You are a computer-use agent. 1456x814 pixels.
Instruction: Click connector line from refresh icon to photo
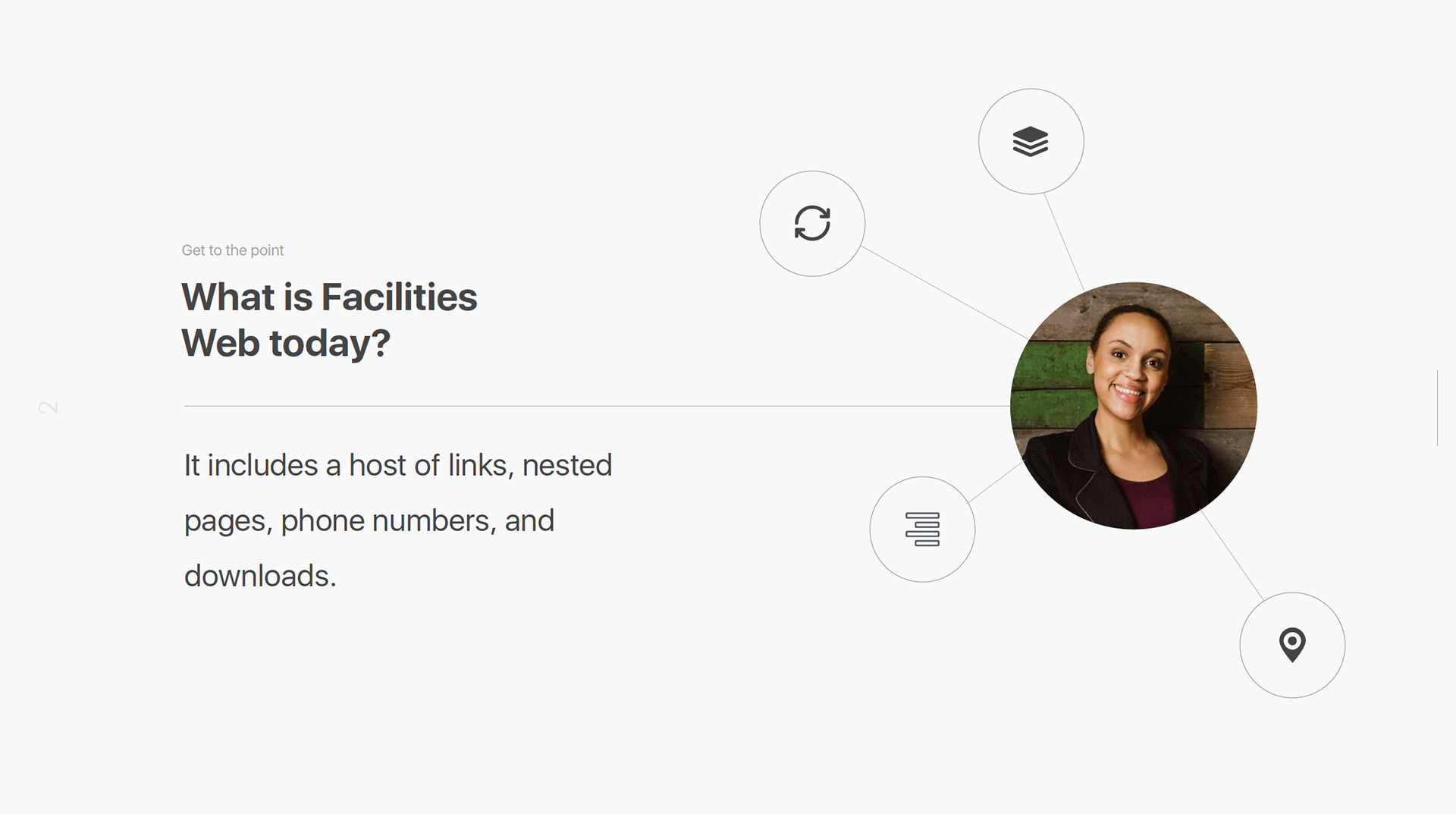coord(945,292)
